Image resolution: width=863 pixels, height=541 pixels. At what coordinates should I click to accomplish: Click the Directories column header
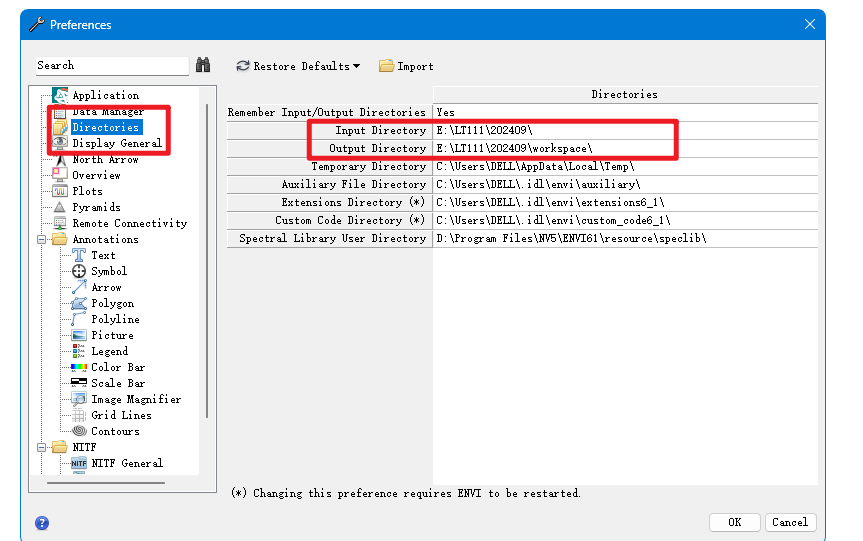coord(625,95)
